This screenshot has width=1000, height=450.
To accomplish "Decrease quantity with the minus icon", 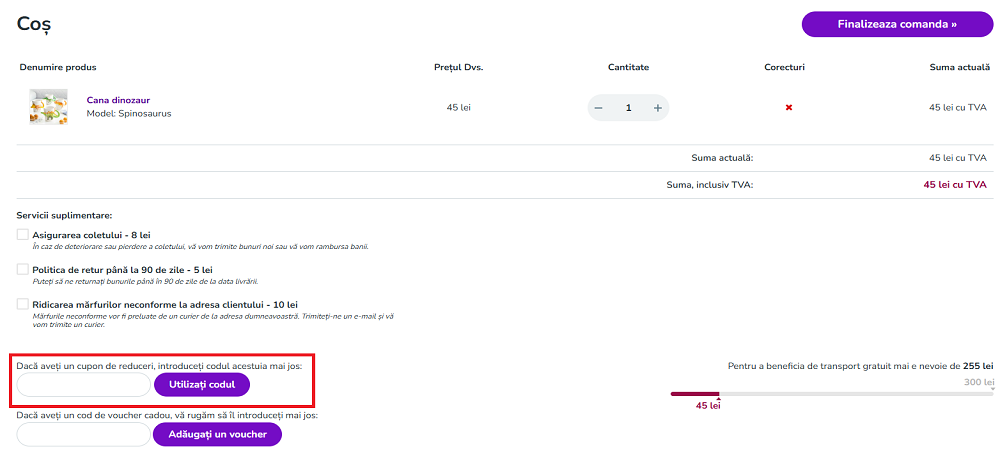I will pos(598,108).
